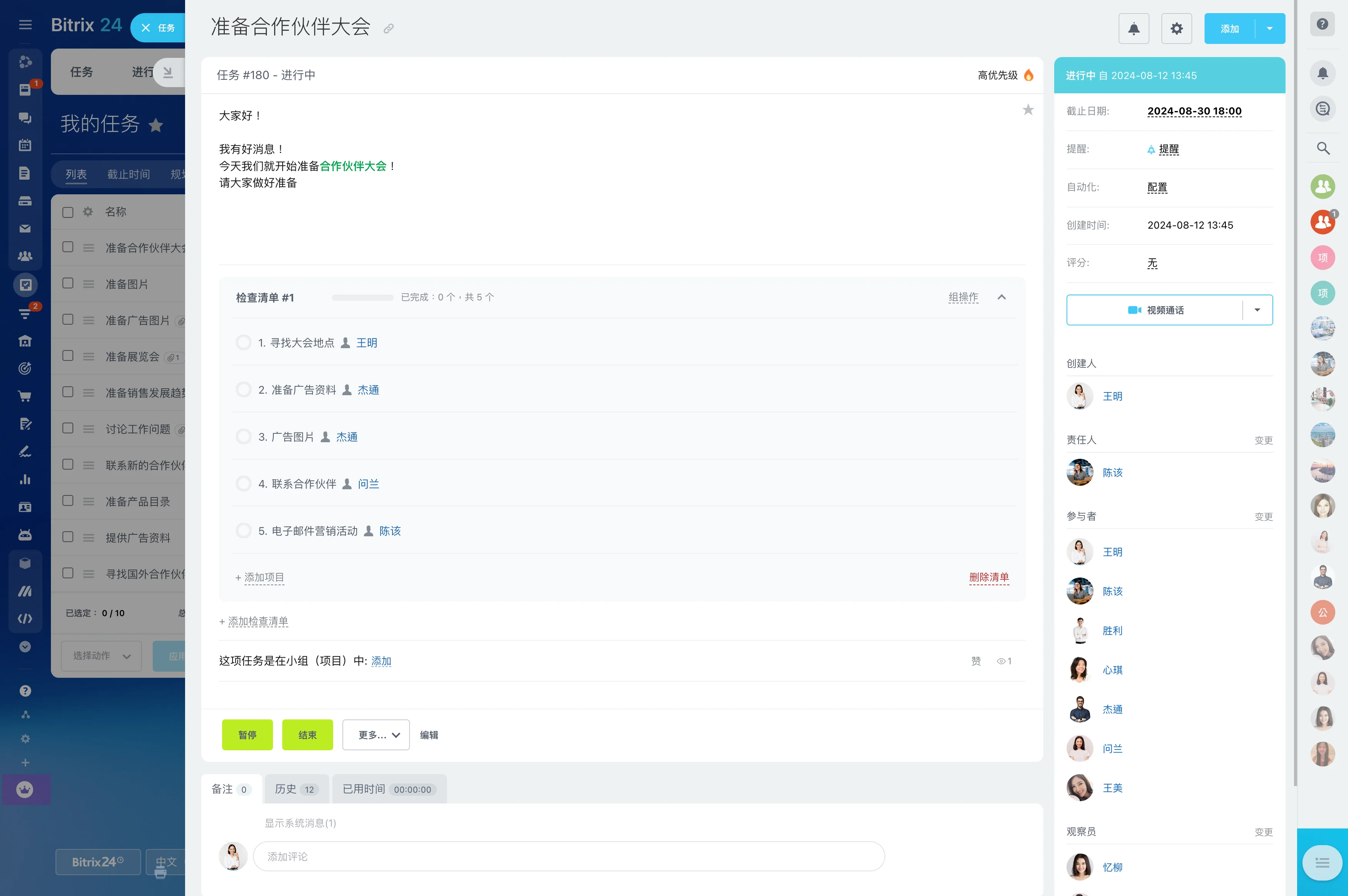Click 添加项目 in checklist

pos(264,577)
